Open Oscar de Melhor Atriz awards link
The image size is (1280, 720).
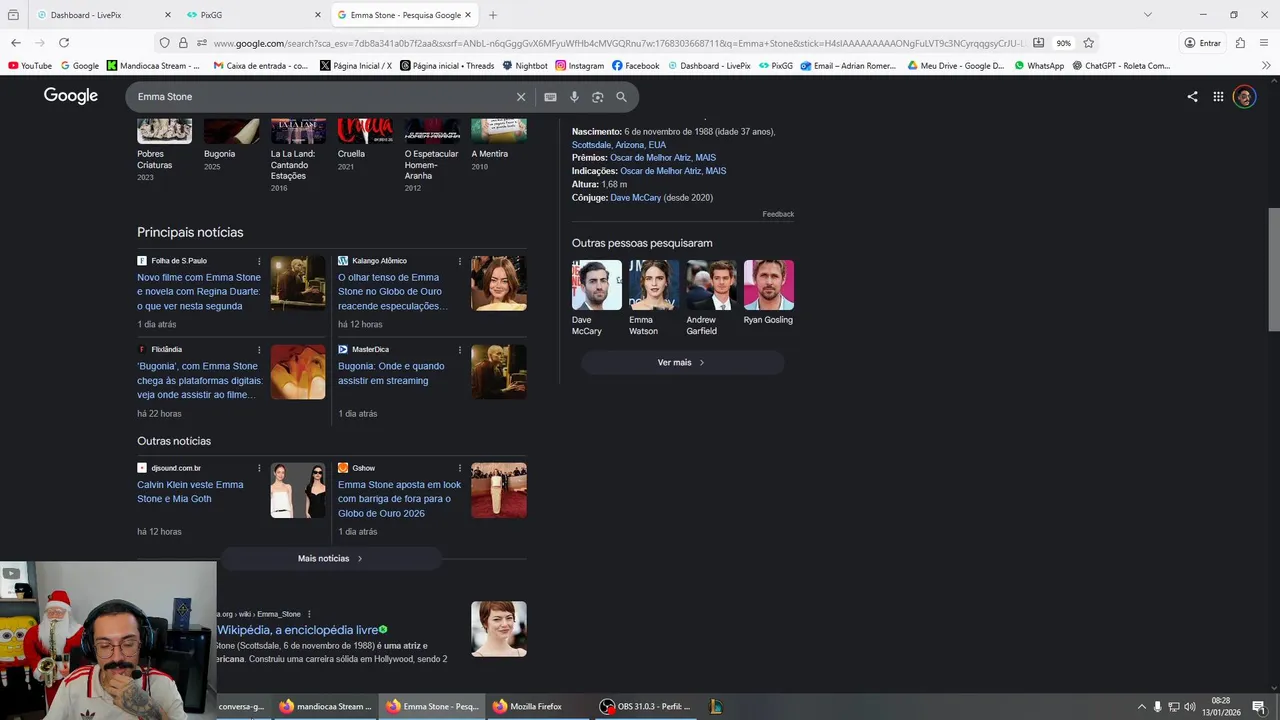[x=653, y=158]
